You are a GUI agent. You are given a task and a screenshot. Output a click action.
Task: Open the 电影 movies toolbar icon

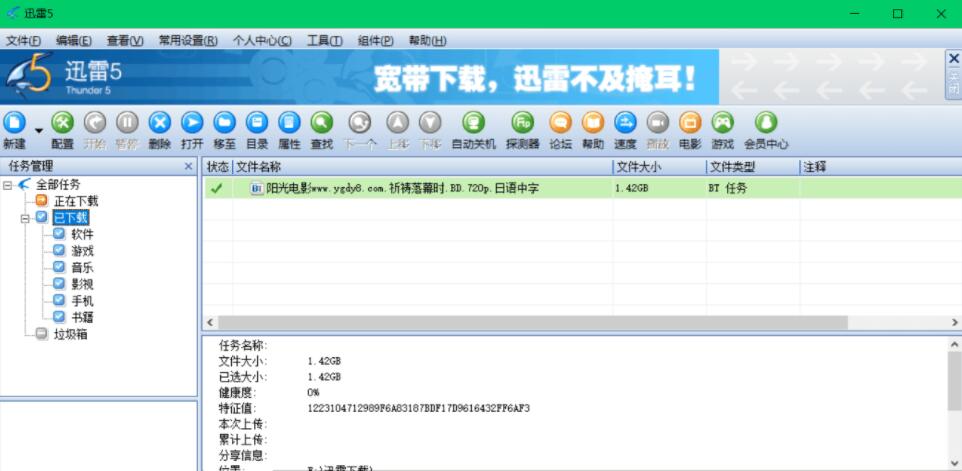[x=690, y=123]
